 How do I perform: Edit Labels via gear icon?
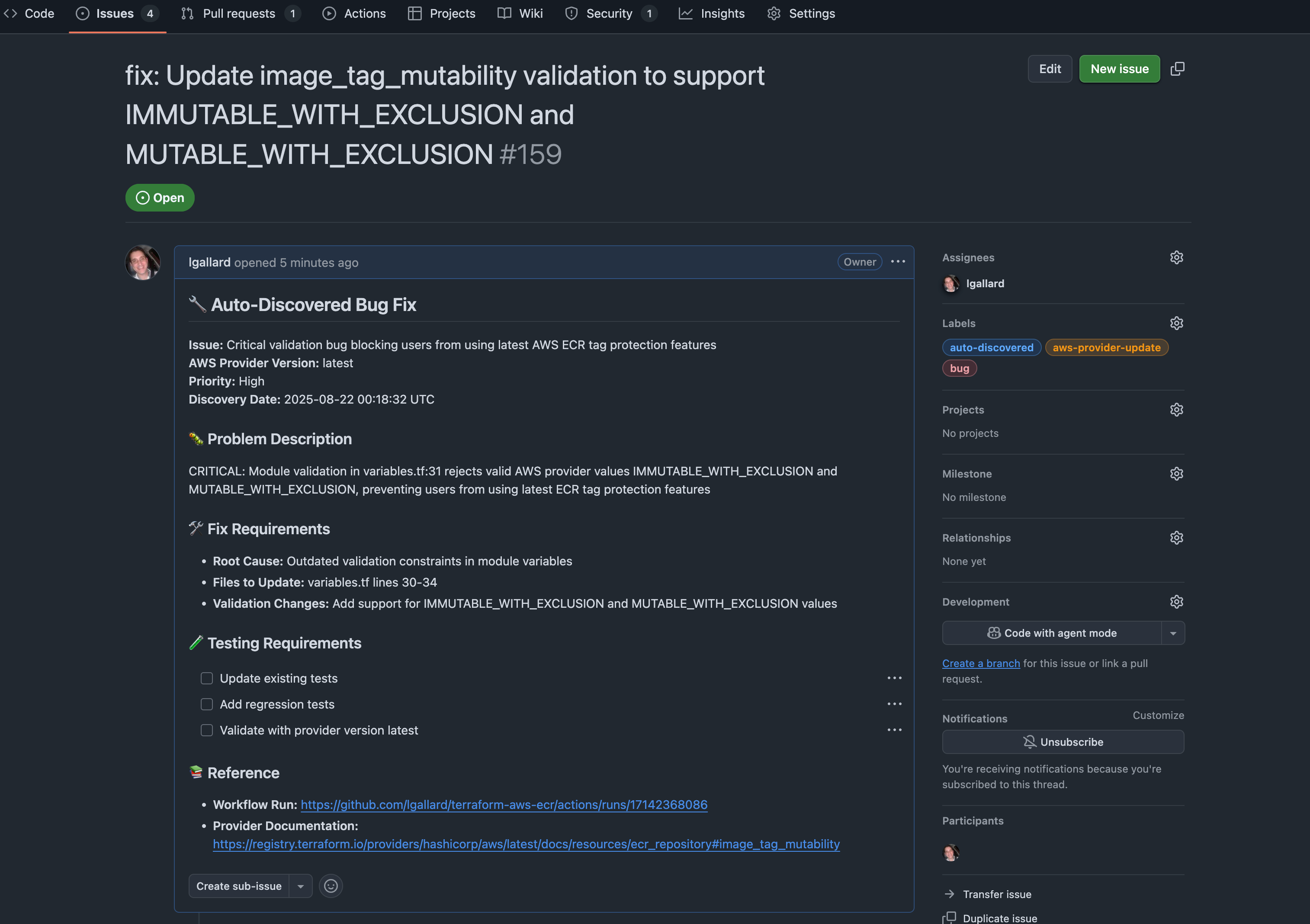pos(1176,324)
